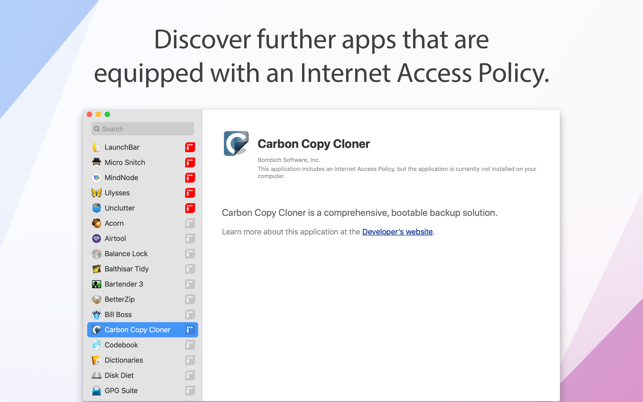643x402 pixels.
Task: Click the Airtool app icon
Action: [96, 238]
